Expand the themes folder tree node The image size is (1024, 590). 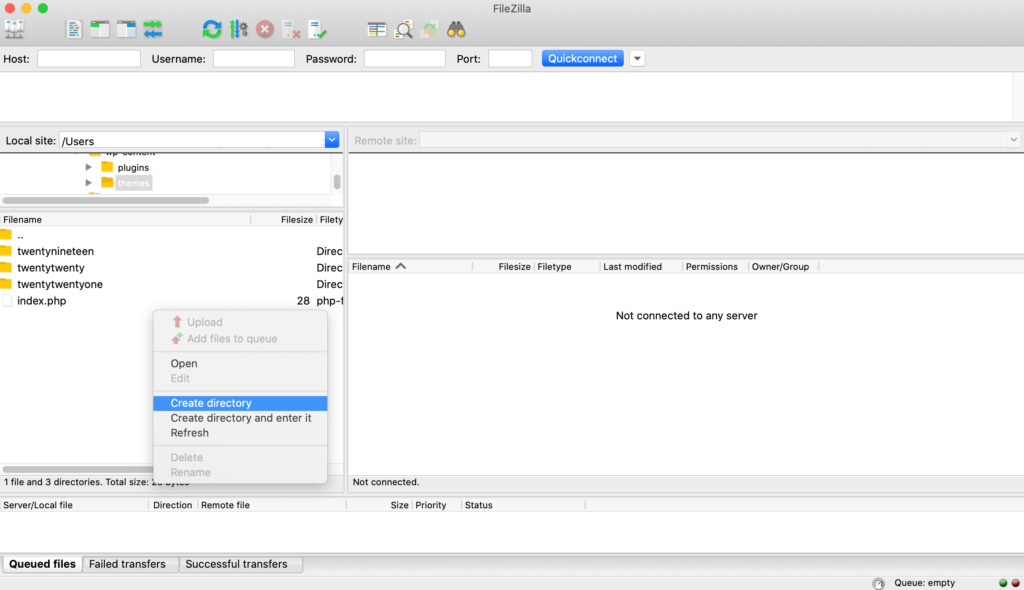pos(89,183)
